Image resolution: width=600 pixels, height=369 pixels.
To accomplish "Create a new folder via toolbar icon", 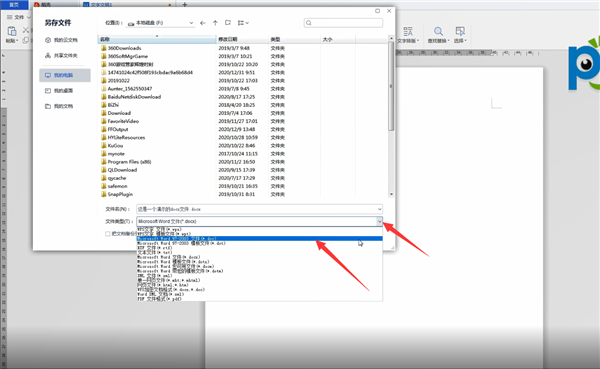I will pyautogui.click(x=228, y=23).
